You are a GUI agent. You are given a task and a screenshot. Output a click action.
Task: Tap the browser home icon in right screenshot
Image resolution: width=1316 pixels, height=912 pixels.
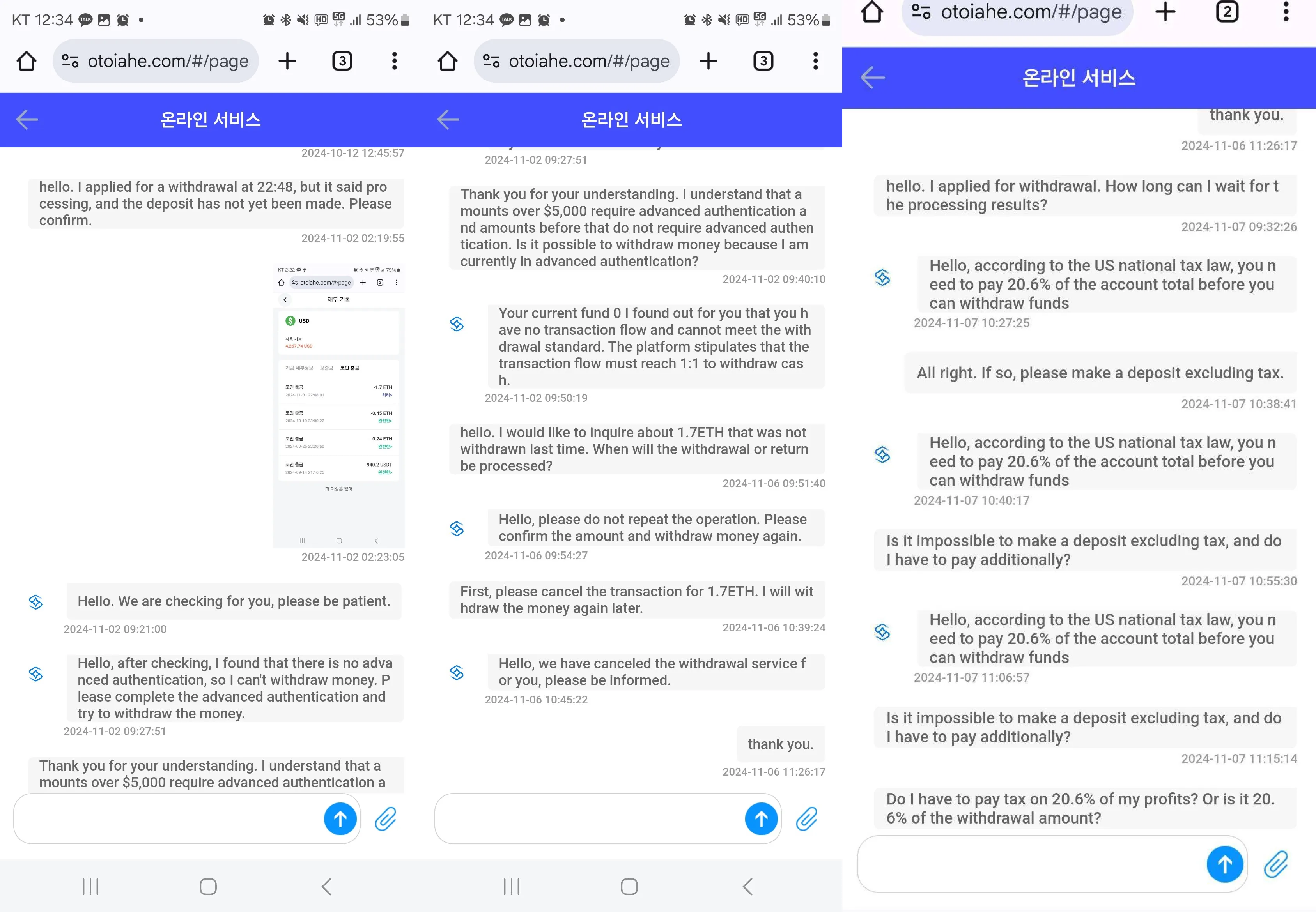(x=872, y=11)
